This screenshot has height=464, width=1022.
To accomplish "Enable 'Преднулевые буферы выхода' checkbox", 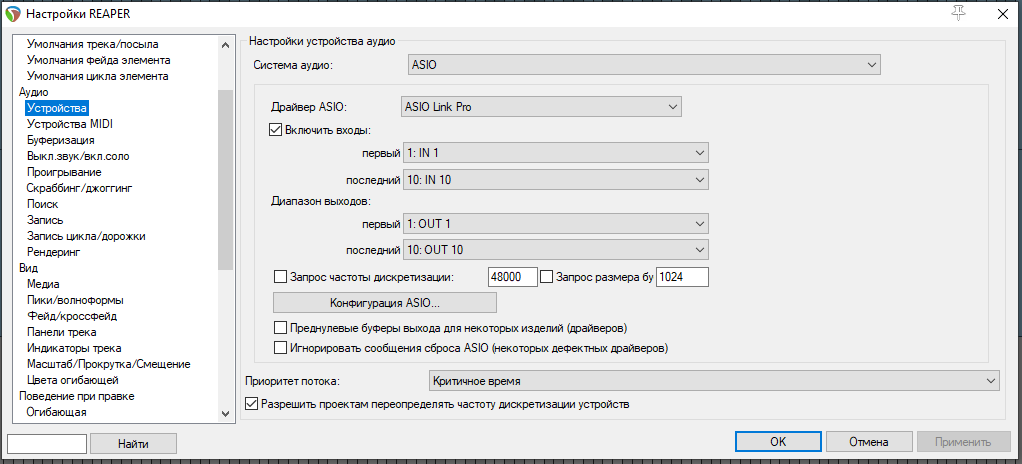I will point(280,327).
